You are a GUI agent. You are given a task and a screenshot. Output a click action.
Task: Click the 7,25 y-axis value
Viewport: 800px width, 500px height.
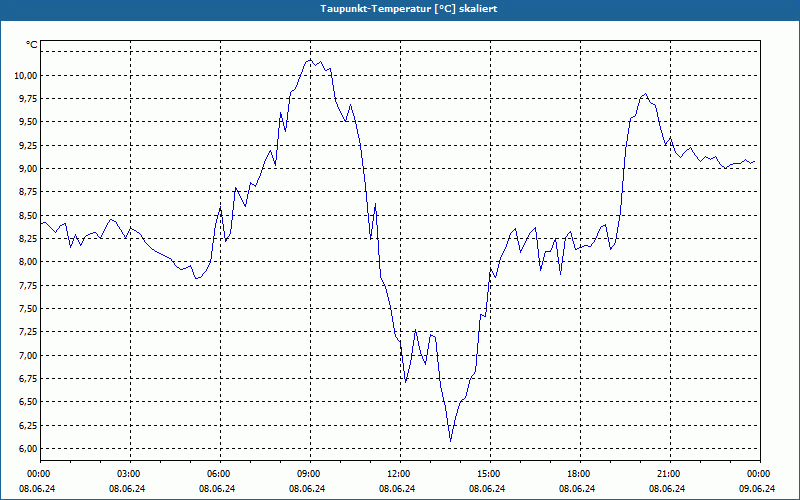tap(27, 332)
